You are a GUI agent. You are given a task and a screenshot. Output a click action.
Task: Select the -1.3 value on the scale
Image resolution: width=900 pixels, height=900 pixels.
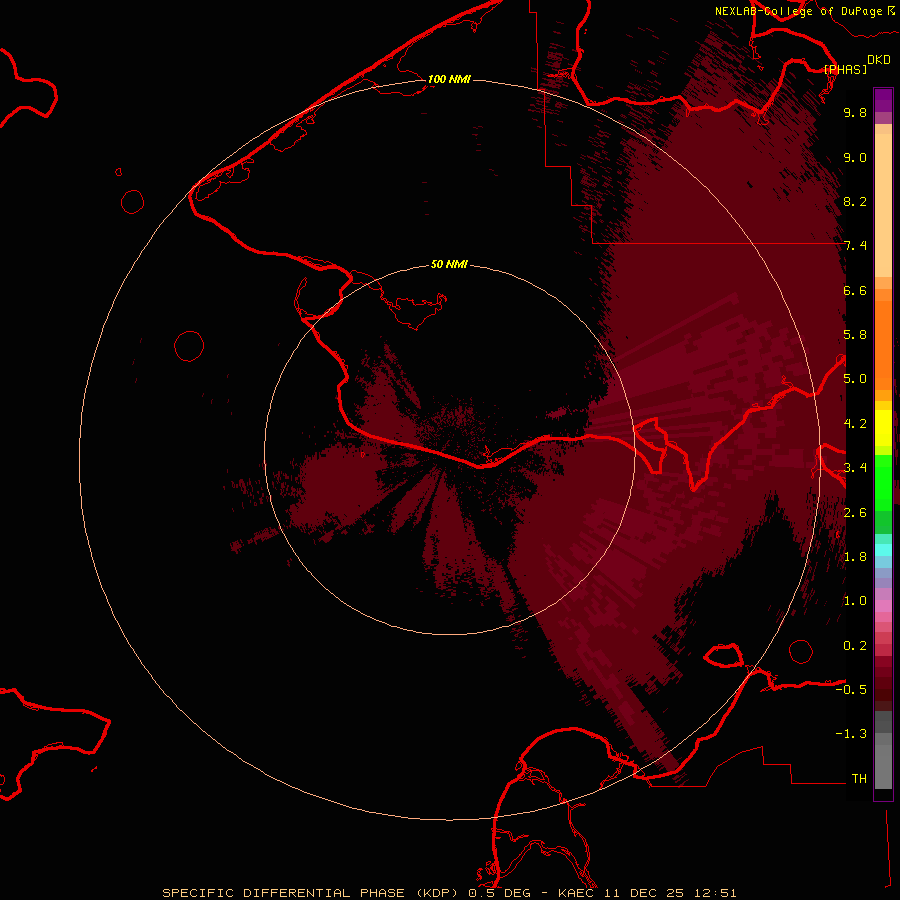(x=851, y=734)
